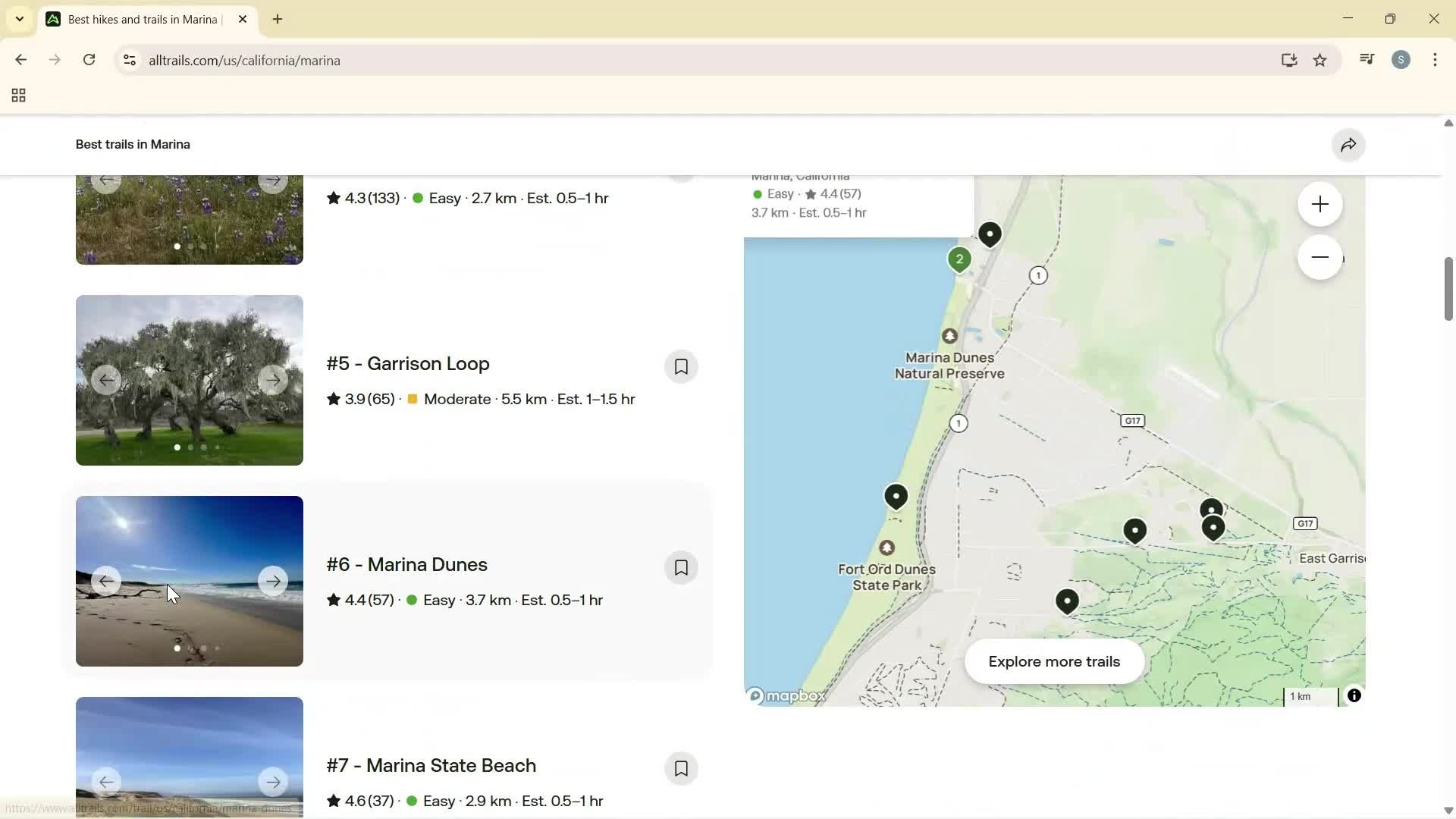Open the Chrome three-dot customize menu
Viewport: 1456px width, 819px height.
click(1436, 60)
